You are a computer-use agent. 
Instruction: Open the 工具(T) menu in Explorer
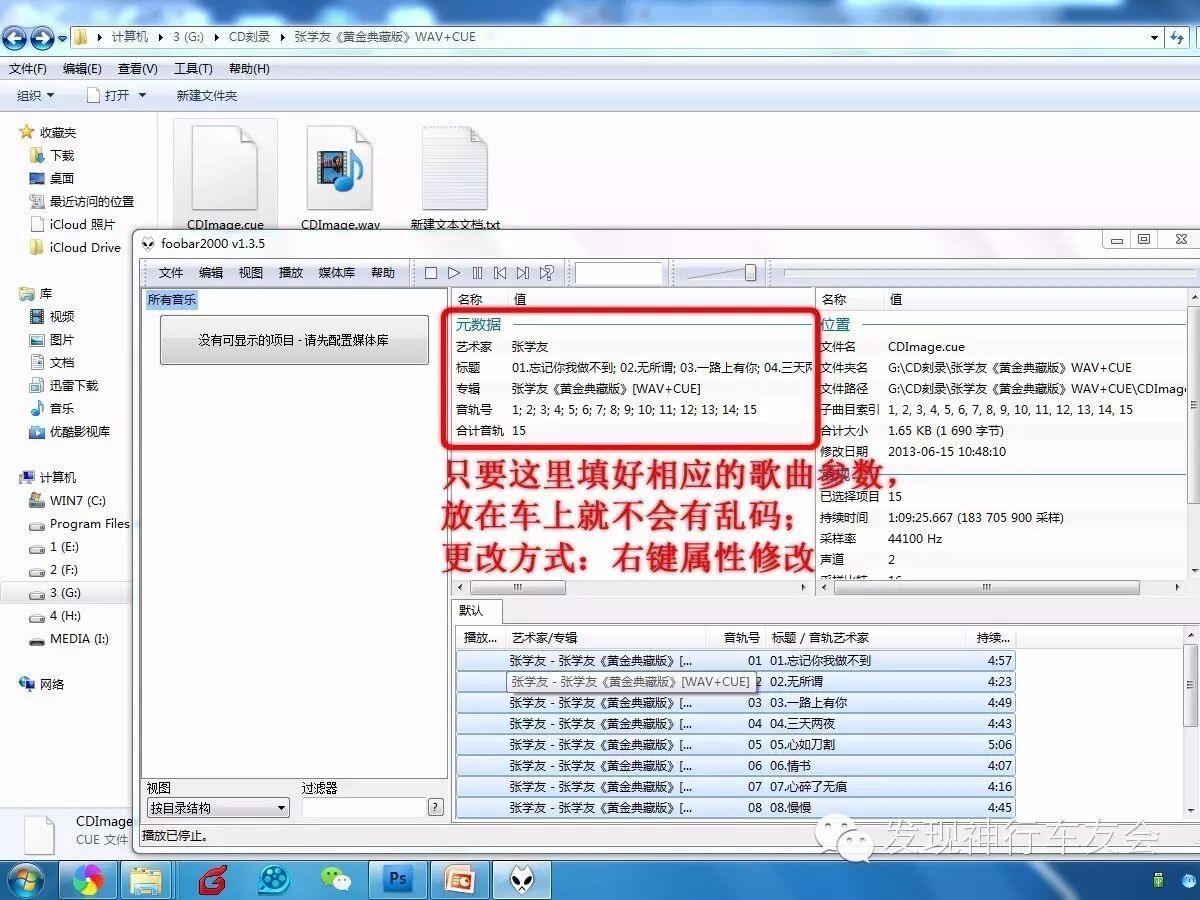pyautogui.click(x=193, y=69)
